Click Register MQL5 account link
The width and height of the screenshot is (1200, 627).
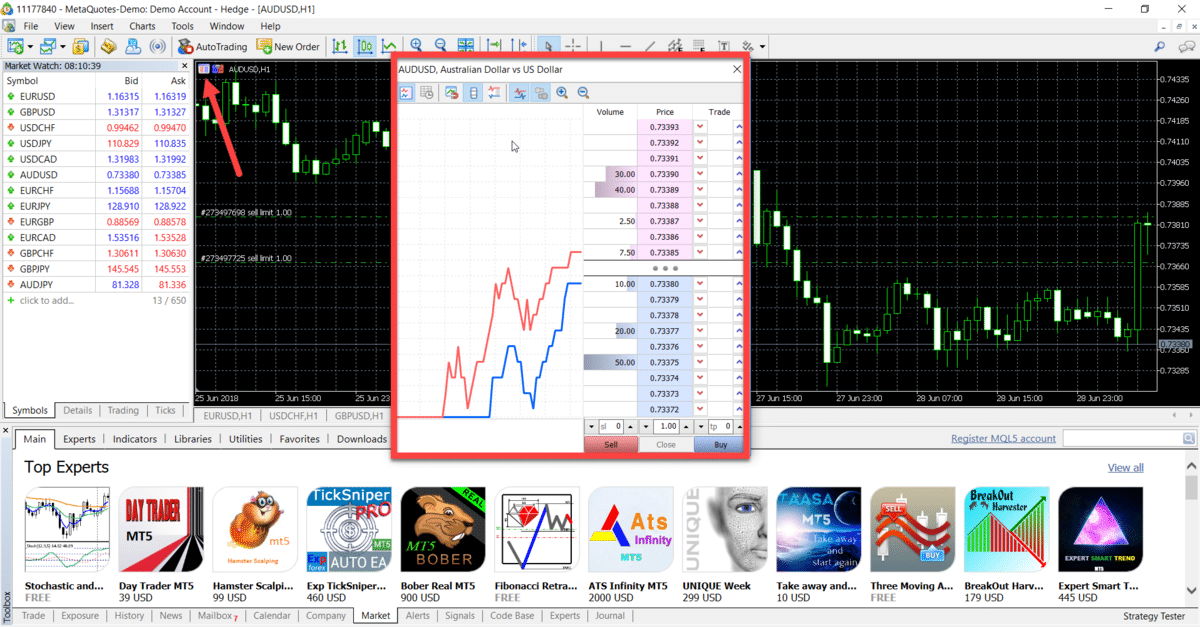click(x=1003, y=439)
